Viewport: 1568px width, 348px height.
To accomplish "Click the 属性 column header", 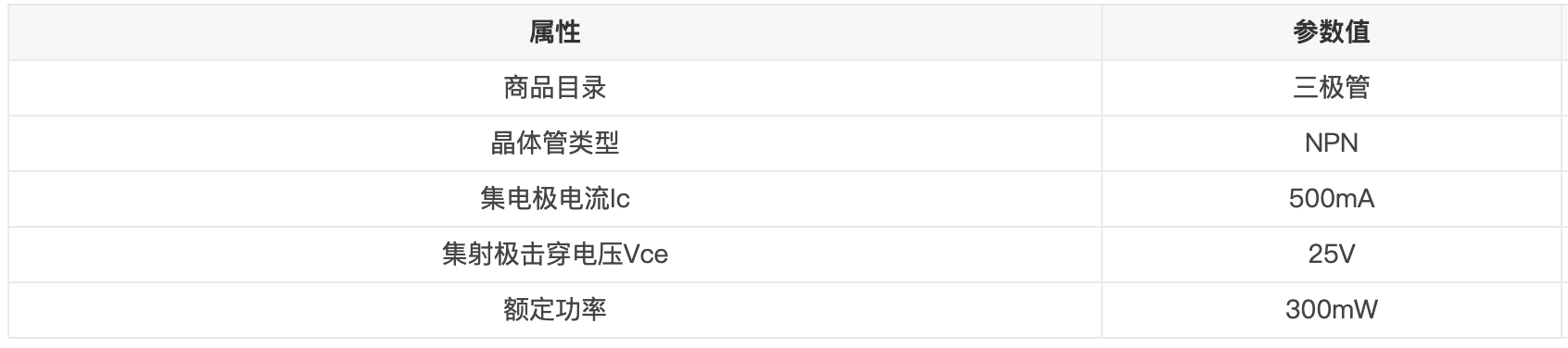I will 555,32.
